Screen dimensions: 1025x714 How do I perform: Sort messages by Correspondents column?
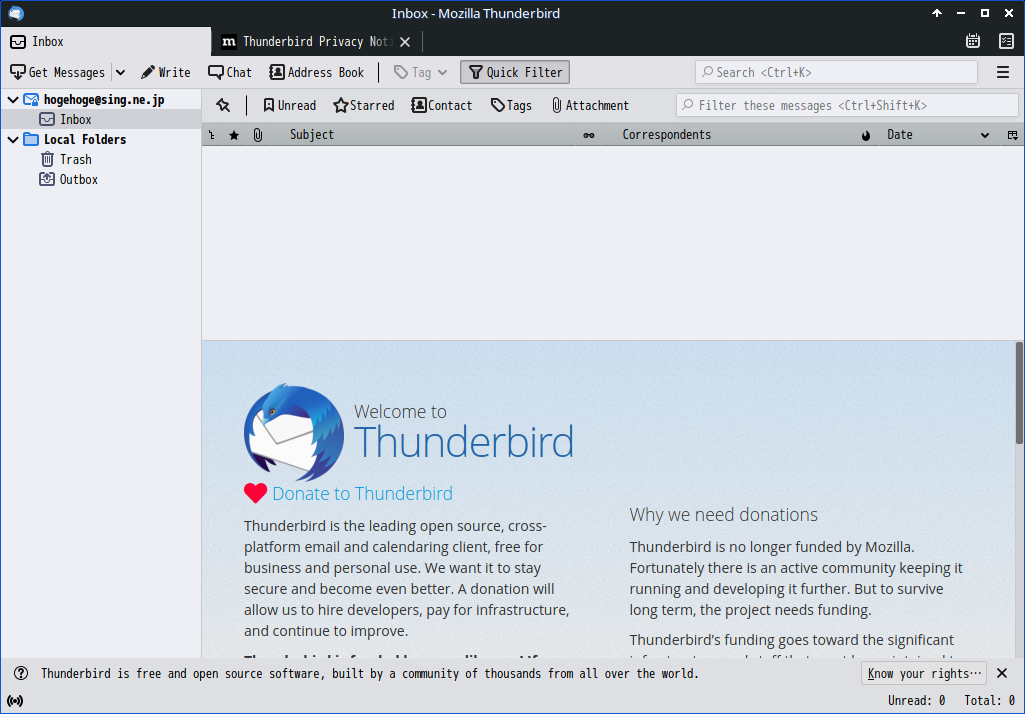[x=728, y=135]
